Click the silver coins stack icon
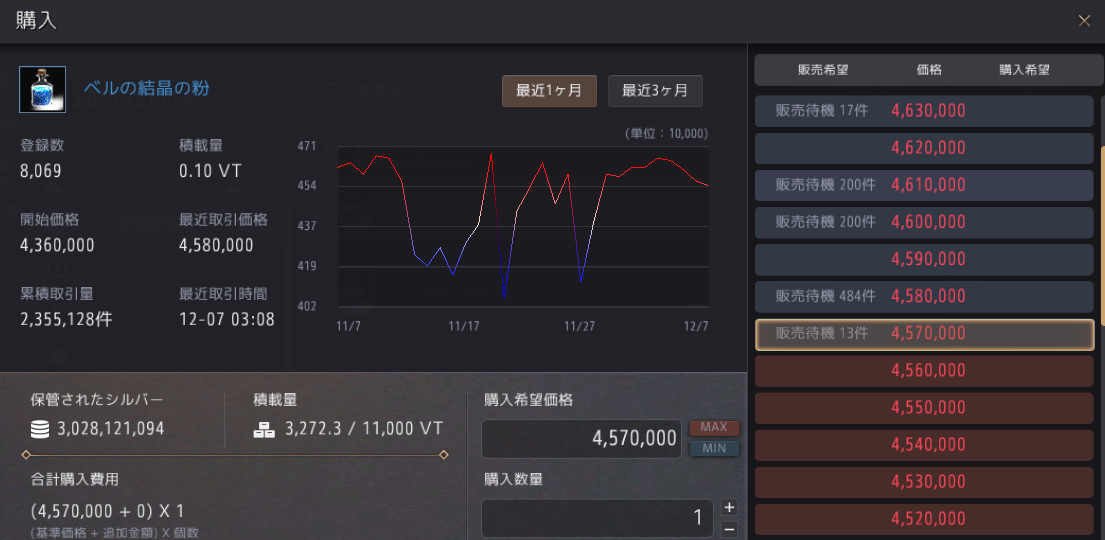The width and height of the screenshot is (1105, 540). [x=40, y=429]
